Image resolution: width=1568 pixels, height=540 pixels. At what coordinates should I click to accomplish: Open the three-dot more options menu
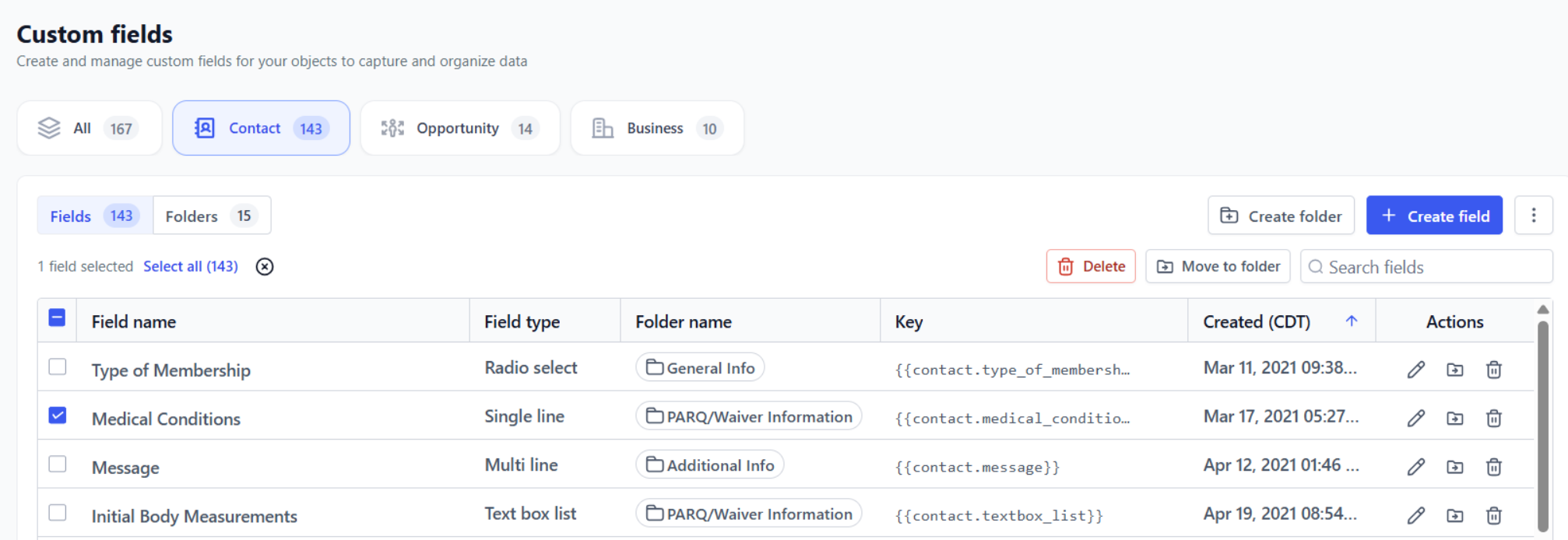coord(1534,216)
